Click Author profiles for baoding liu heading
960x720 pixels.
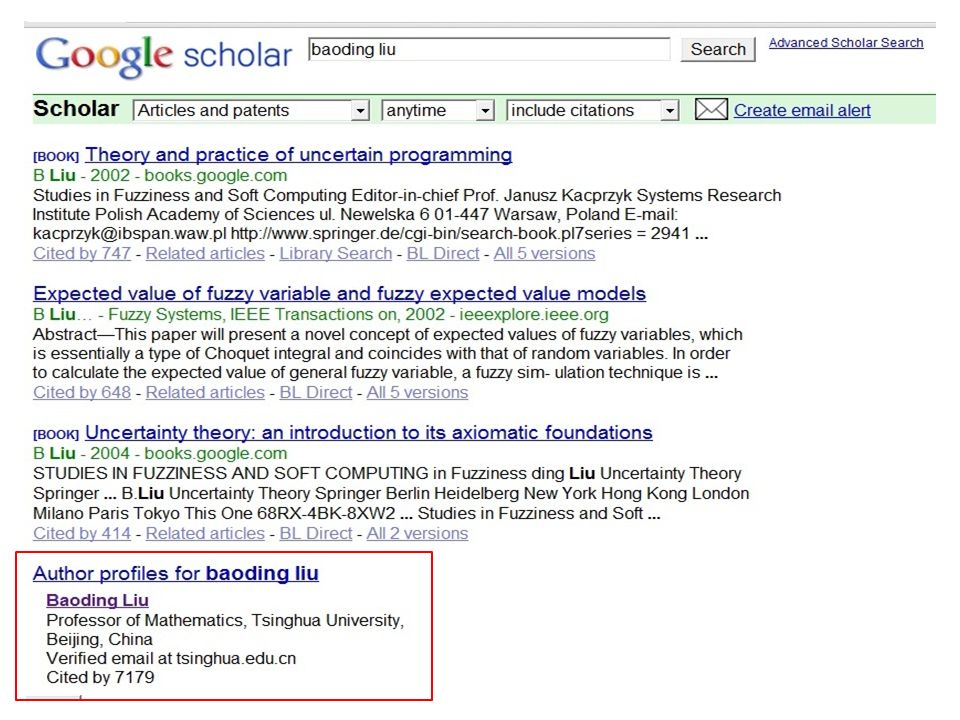coord(176,573)
